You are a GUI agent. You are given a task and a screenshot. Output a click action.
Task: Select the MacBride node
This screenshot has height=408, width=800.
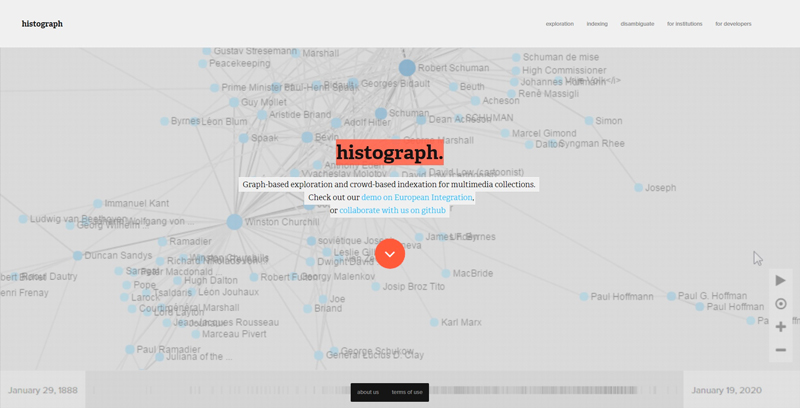446,273
